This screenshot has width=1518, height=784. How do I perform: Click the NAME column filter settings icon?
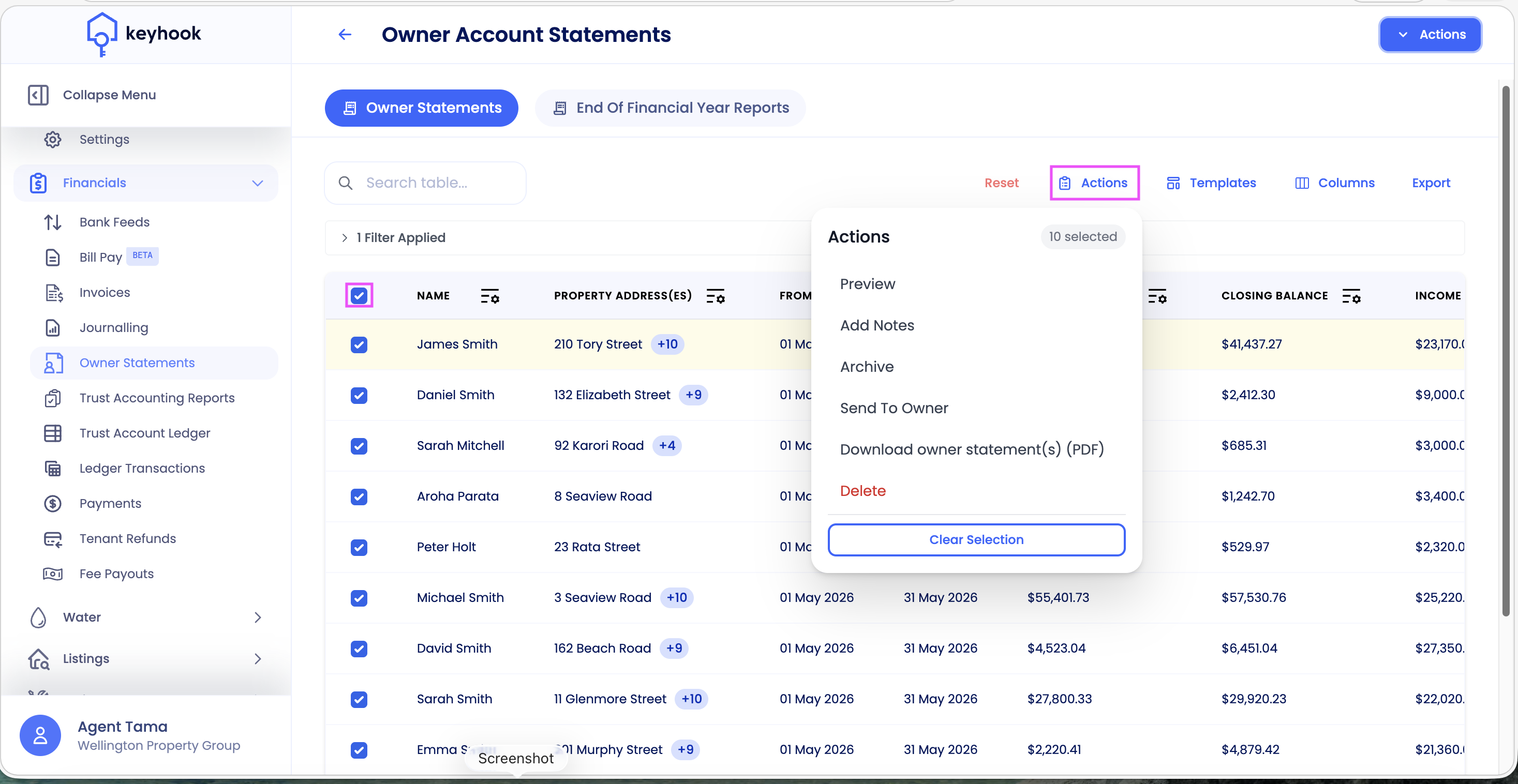(489, 296)
